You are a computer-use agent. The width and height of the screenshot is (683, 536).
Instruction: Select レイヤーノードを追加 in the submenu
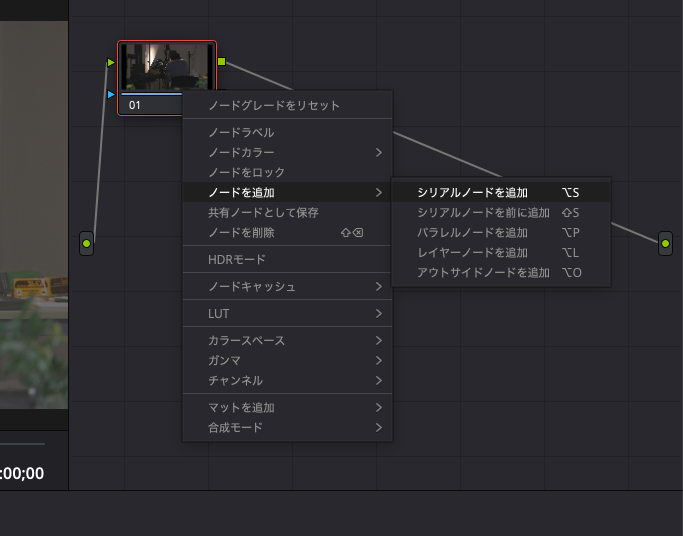point(472,252)
